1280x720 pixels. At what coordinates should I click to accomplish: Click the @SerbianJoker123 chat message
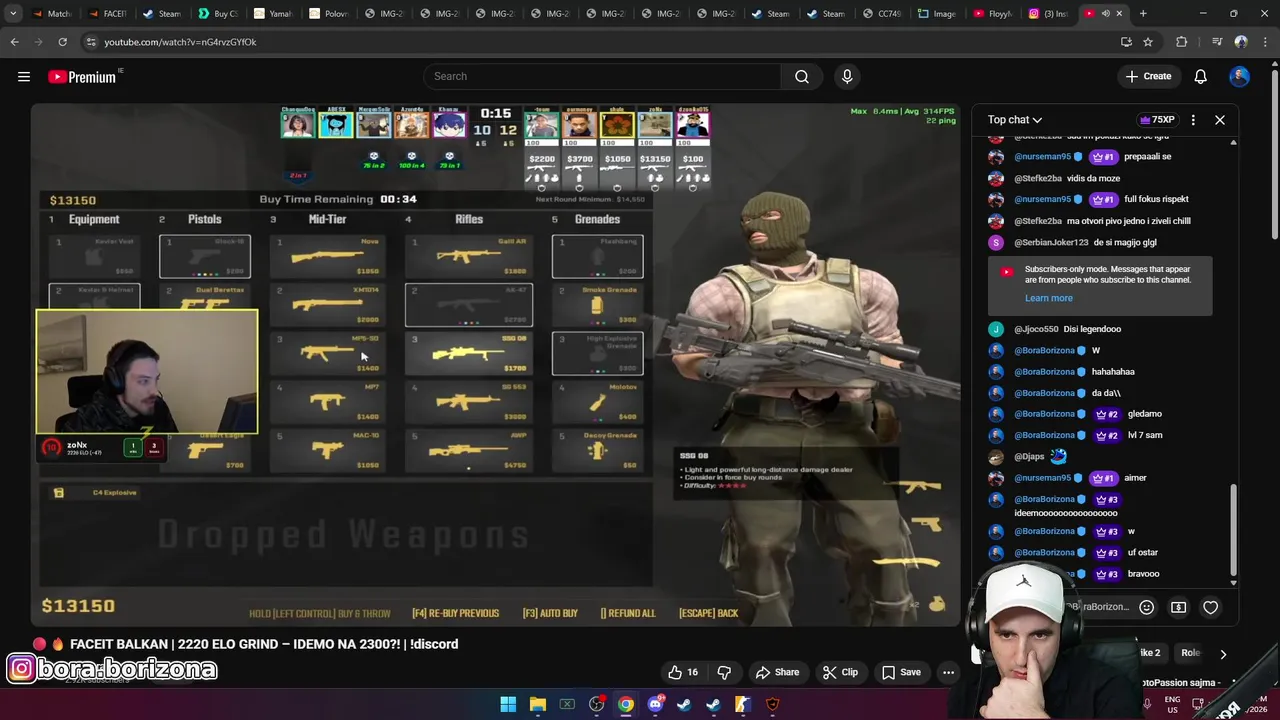(1123, 242)
